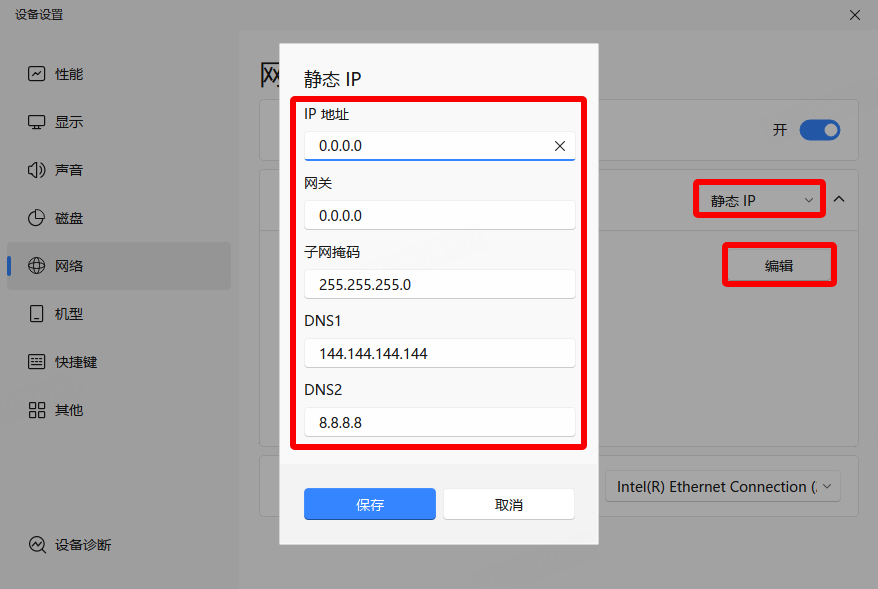
Task: Cancel the static IP dialog (取消)
Action: click(509, 505)
